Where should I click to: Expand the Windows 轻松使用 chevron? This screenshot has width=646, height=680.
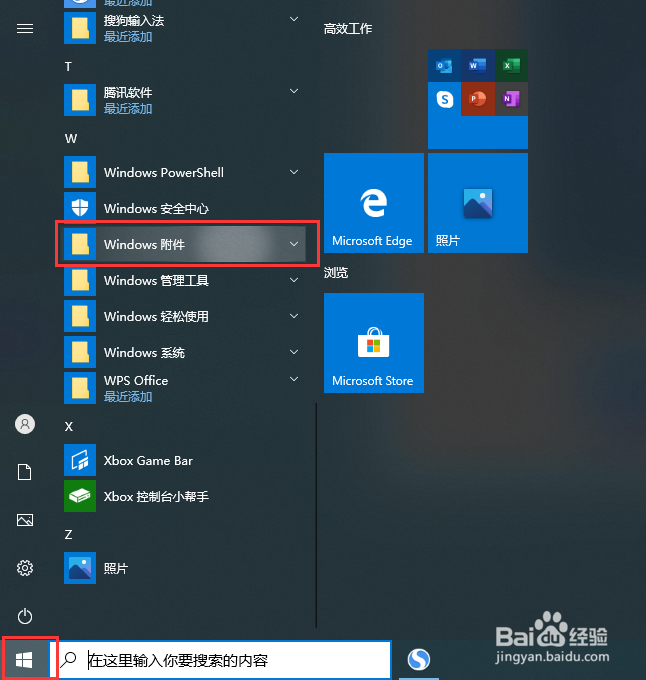(x=294, y=316)
